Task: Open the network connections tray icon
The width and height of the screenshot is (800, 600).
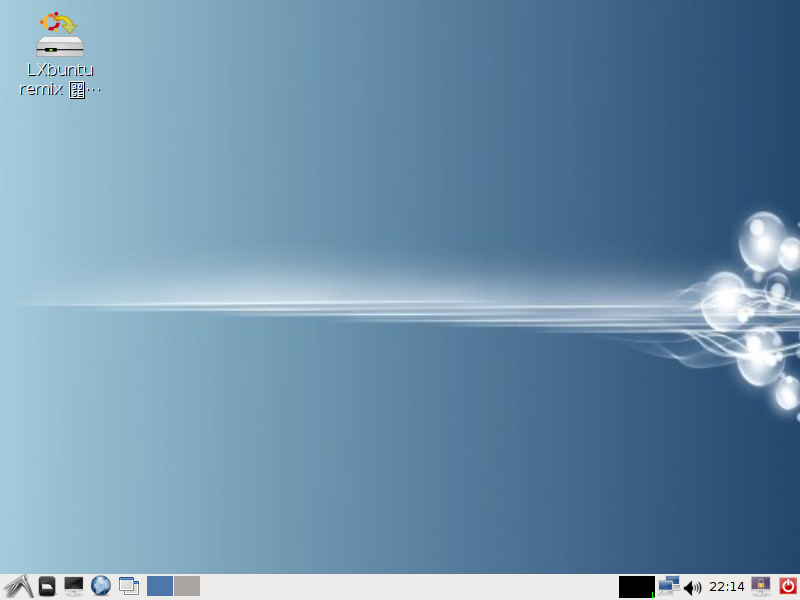Action: (x=668, y=586)
